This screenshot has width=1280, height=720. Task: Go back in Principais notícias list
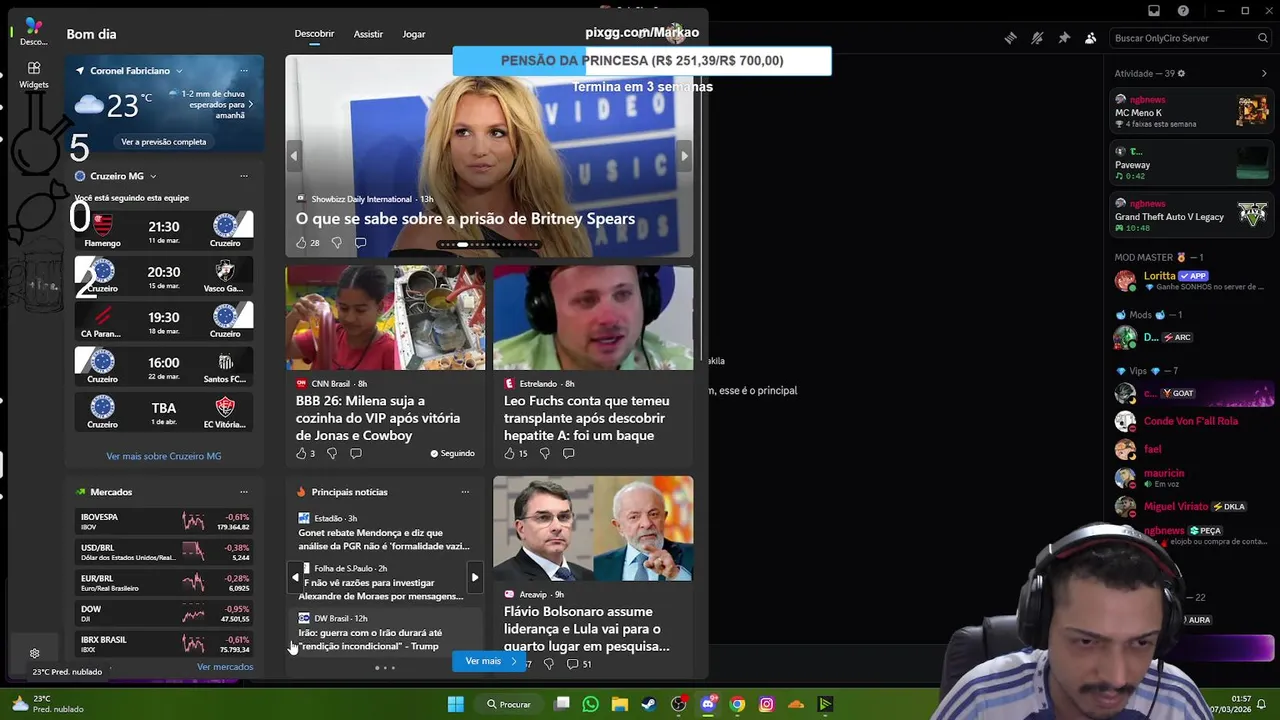[x=295, y=577]
